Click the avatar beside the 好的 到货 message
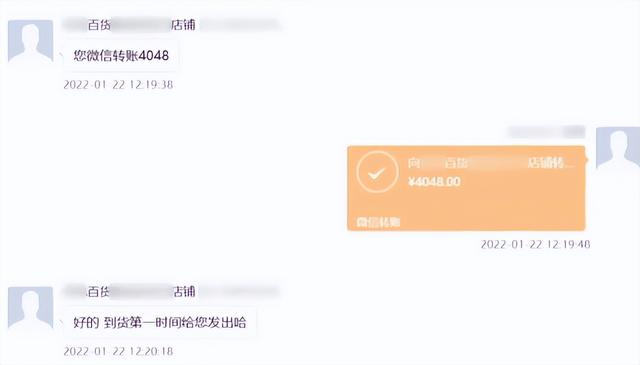This screenshot has width=640, height=365. pyautogui.click(x=31, y=307)
